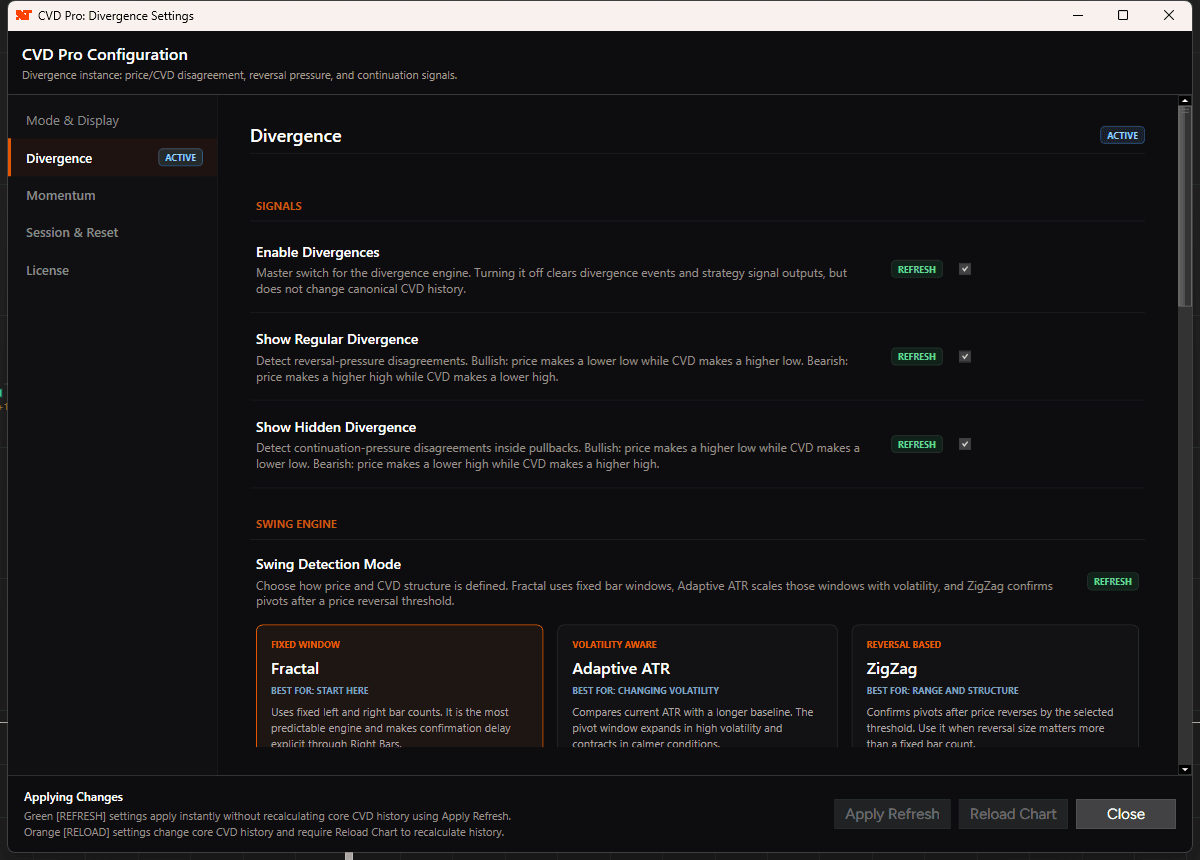Image resolution: width=1200 pixels, height=860 pixels.
Task: Click the Applying Changes heading
Action: coord(73,797)
